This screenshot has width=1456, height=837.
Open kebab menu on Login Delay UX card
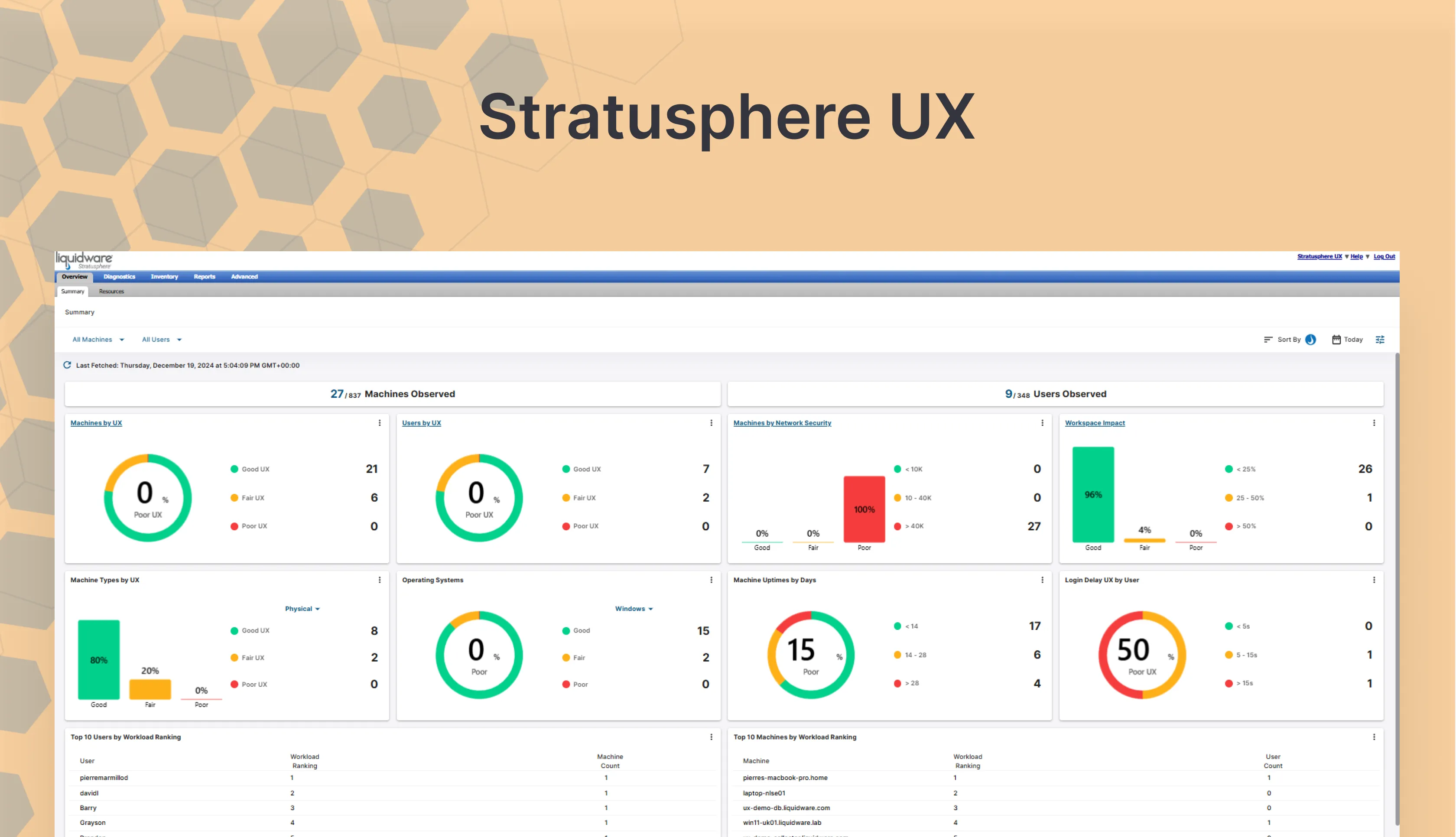(x=1374, y=580)
